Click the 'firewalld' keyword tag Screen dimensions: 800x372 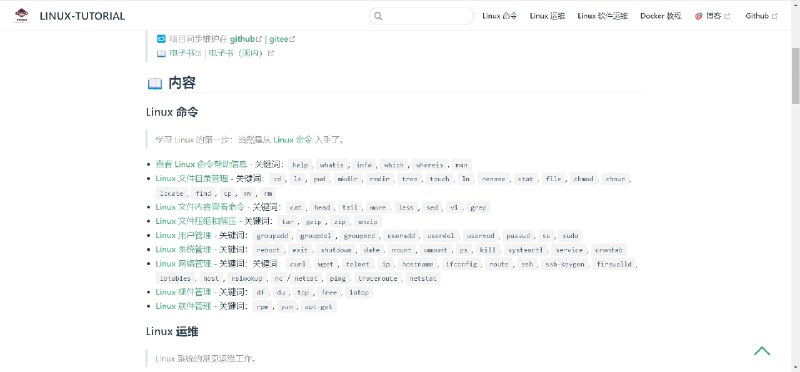(614, 264)
